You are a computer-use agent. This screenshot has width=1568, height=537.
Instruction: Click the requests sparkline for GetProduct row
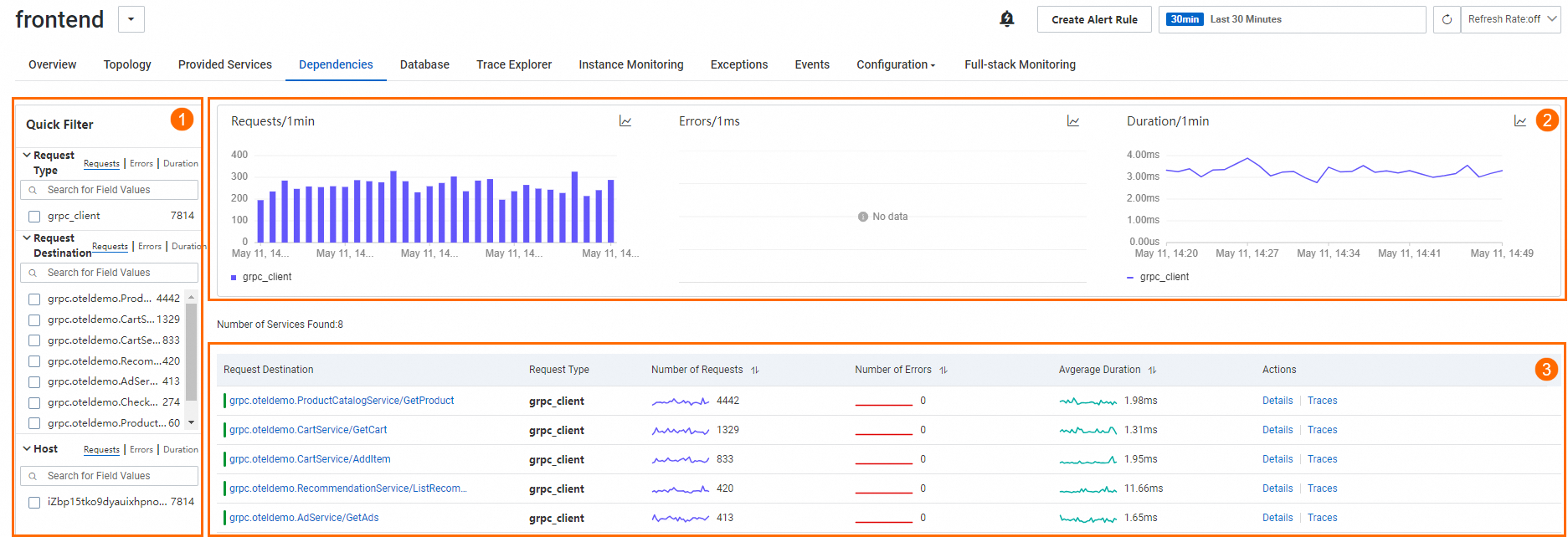(x=681, y=401)
